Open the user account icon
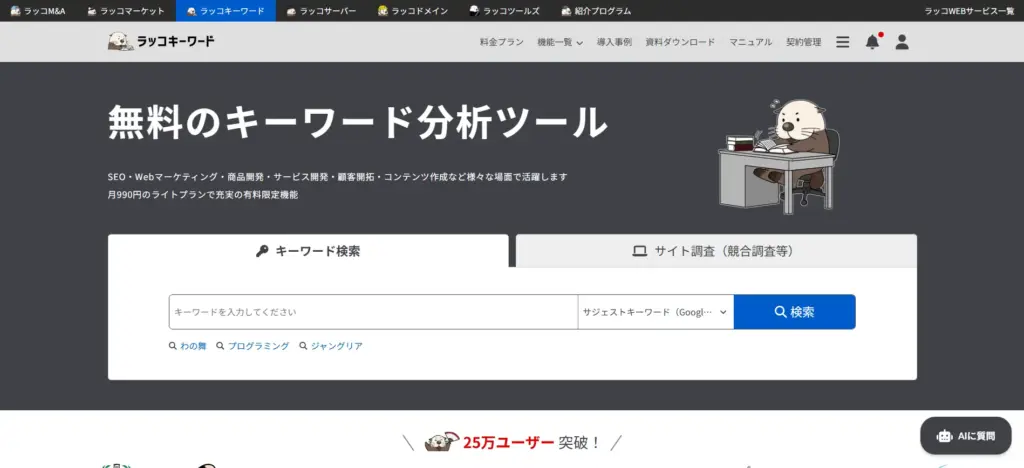This screenshot has width=1024, height=468. point(902,42)
